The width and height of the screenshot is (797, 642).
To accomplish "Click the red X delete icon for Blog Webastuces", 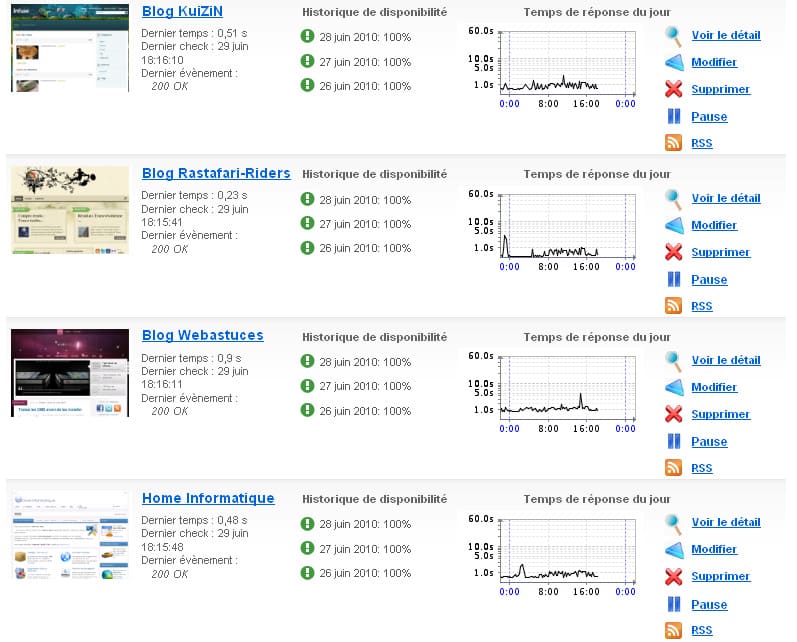I will [674, 414].
